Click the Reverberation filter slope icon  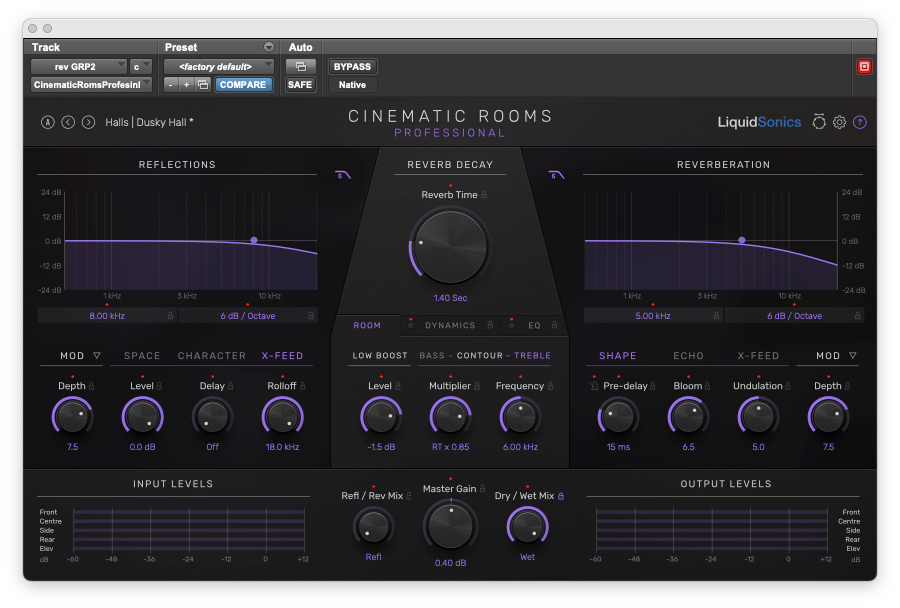pyautogui.click(x=556, y=175)
